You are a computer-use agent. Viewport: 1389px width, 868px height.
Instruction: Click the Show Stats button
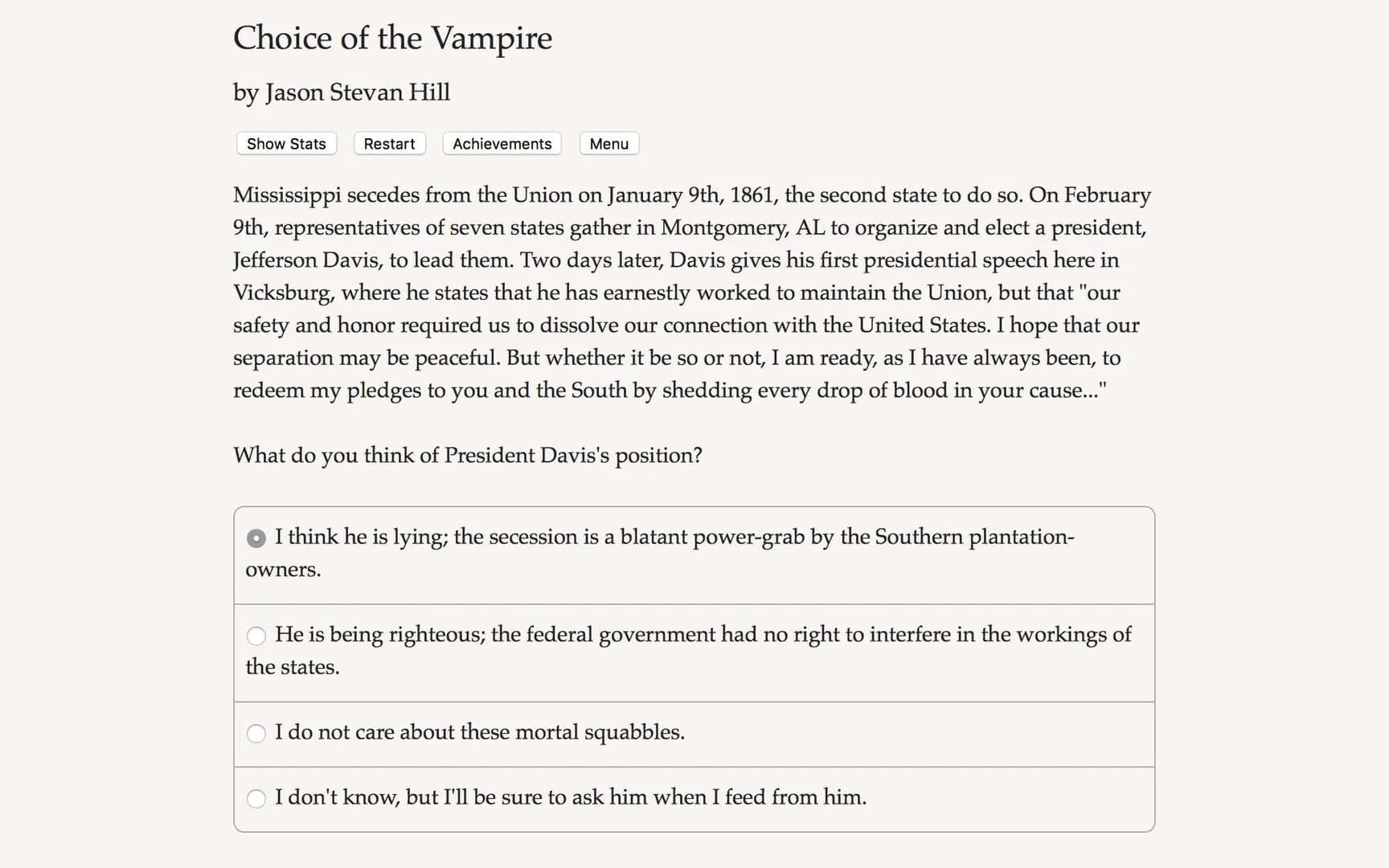(285, 143)
